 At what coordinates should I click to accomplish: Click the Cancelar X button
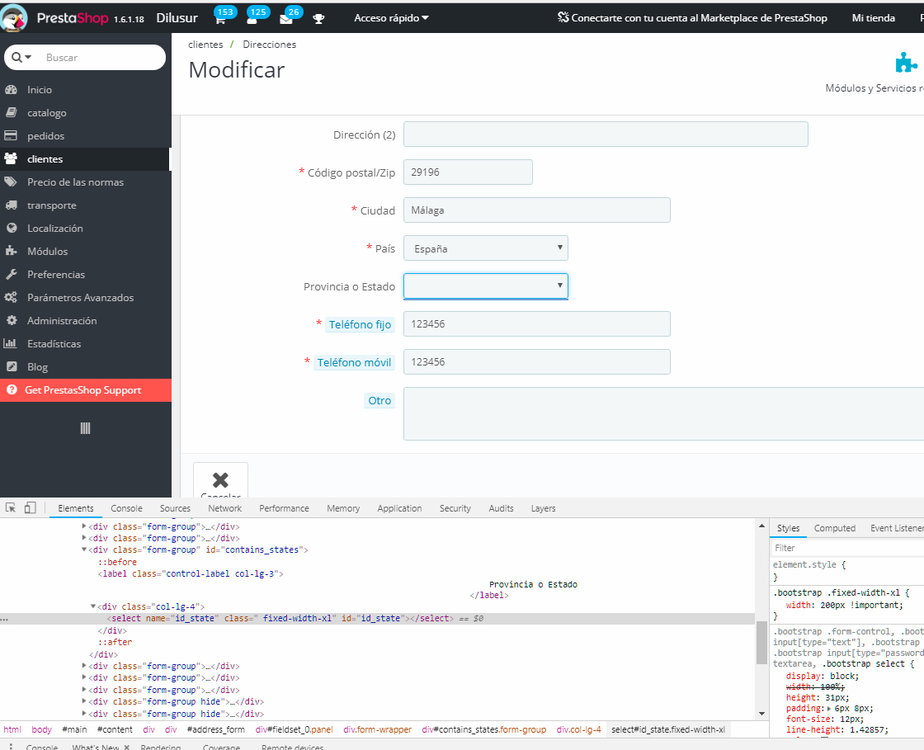[x=220, y=481]
